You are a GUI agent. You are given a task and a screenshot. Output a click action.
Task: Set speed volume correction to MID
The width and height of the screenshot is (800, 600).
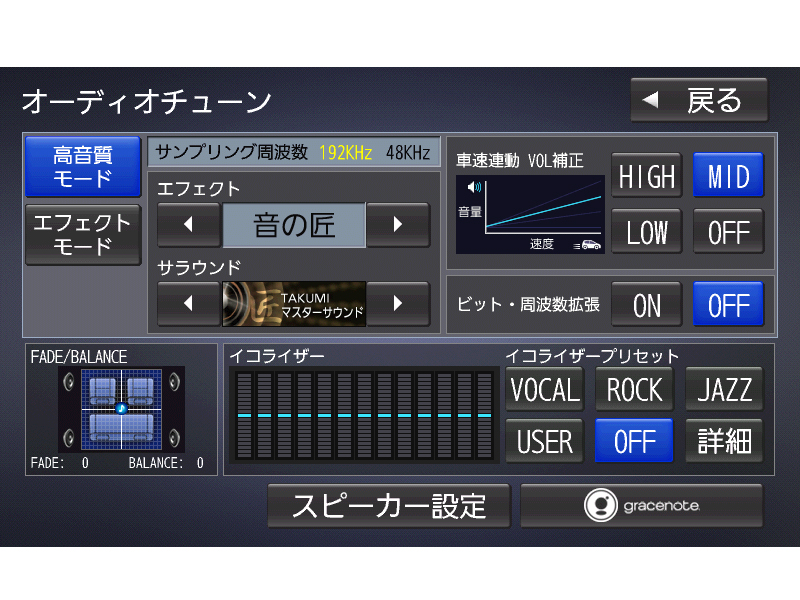729,176
